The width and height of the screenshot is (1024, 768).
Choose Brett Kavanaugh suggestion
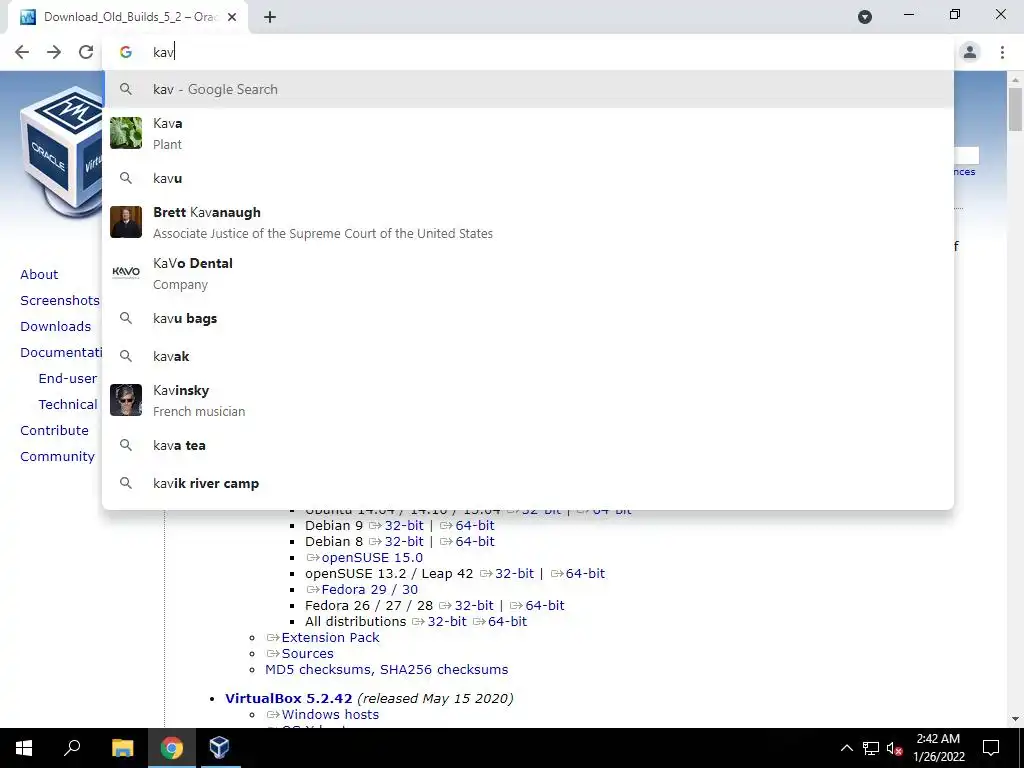point(528,223)
